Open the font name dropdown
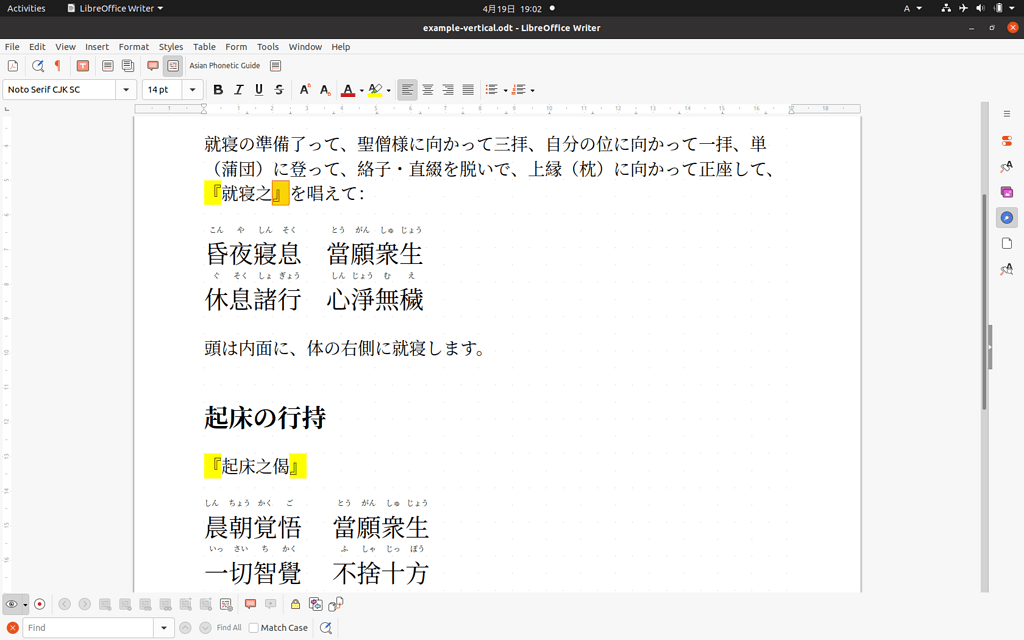The image size is (1024, 640). tap(126, 89)
